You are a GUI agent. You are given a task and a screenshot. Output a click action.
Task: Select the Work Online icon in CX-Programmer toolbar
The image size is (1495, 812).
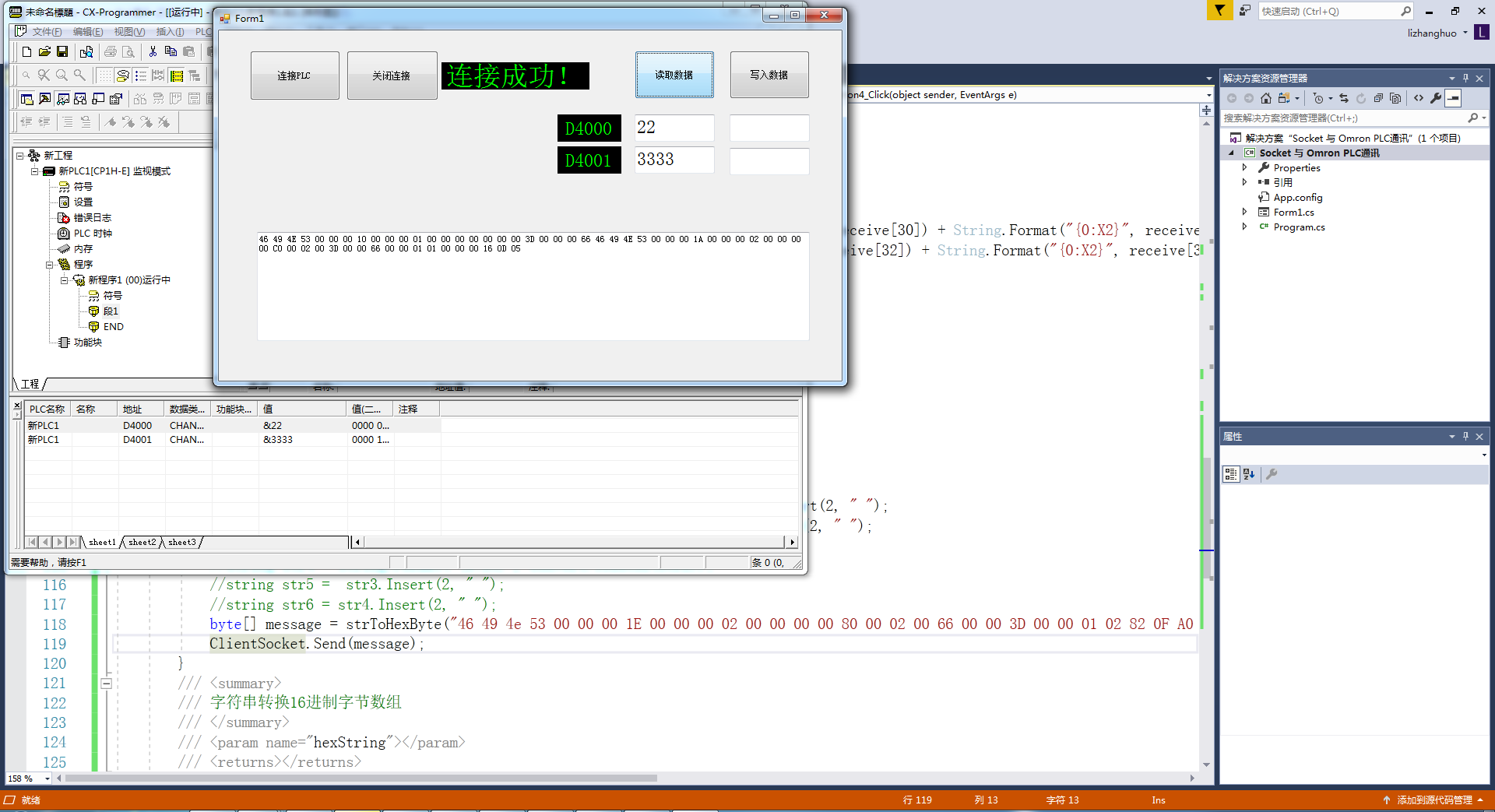(27, 100)
